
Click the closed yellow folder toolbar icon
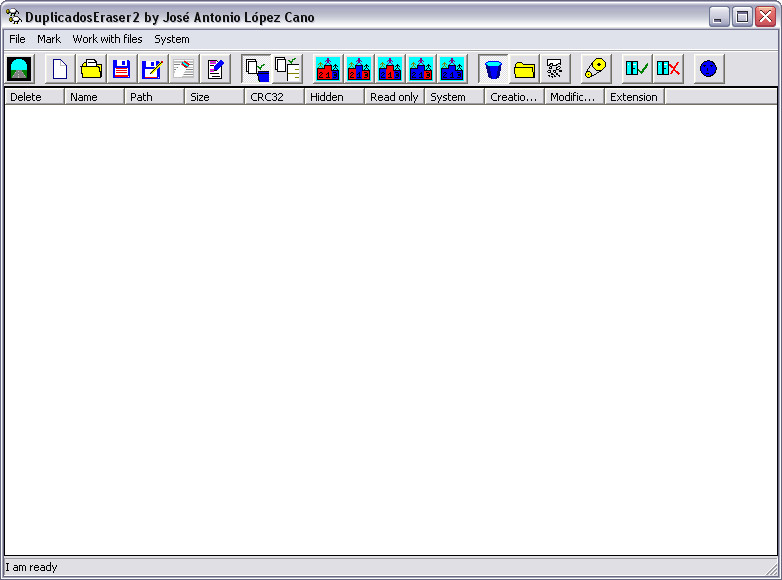pos(524,69)
